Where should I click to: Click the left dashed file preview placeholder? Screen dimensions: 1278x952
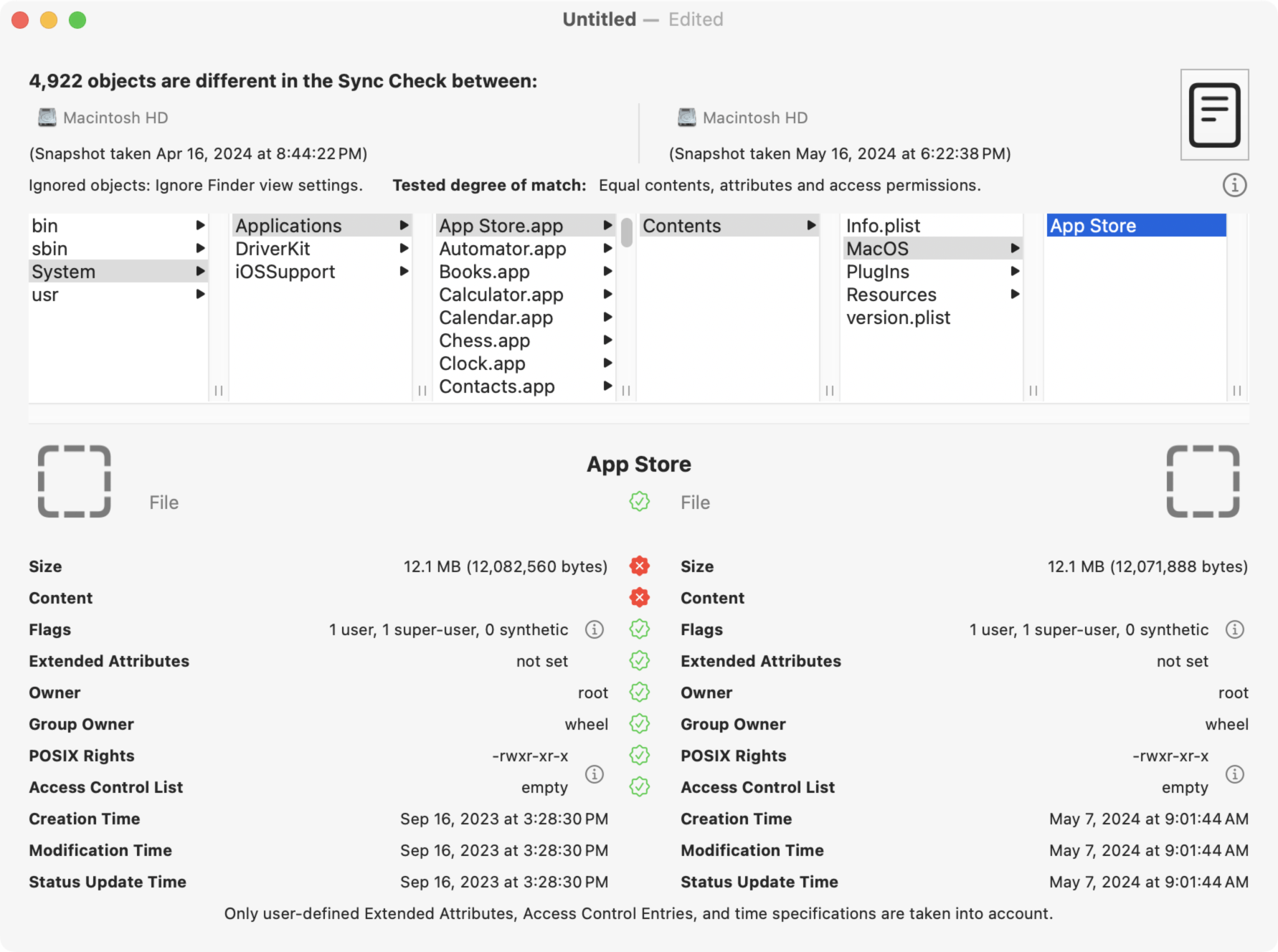(75, 481)
